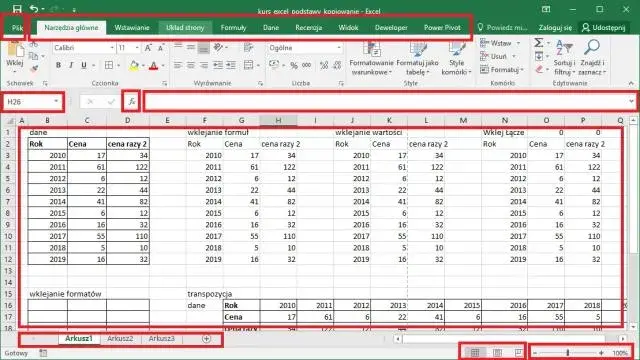Click Usuń delete cells button
Screen dimensions: 640x360
pos(498,56)
